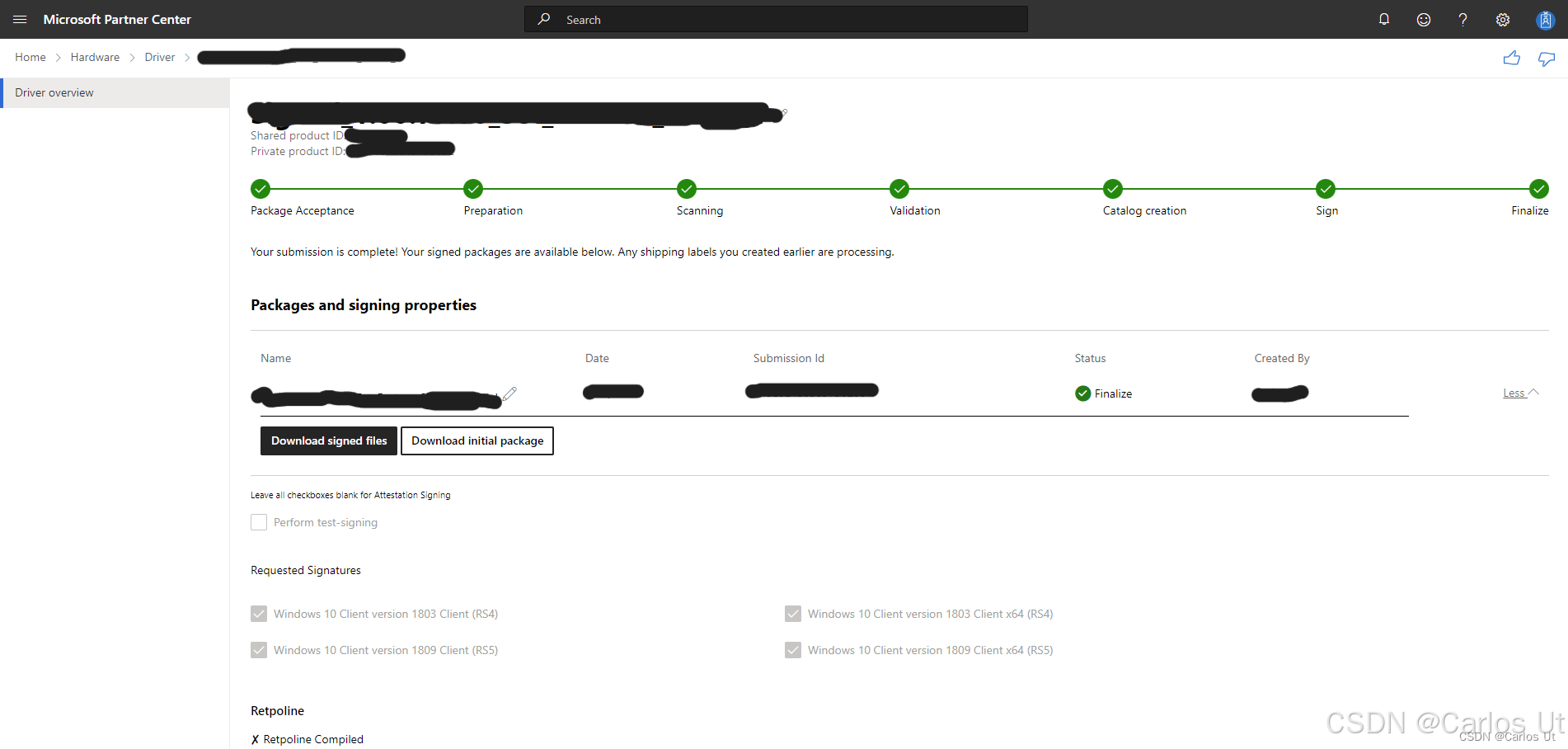Toggle Windows 10 1803 Client (RS4) checkbox

pyautogui.click(x=259, y=614)
